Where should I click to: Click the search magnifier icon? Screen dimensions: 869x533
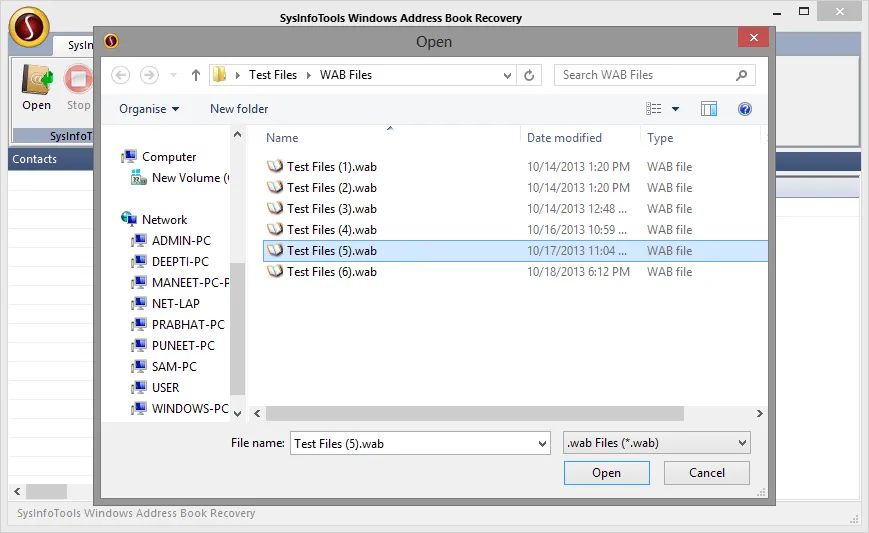pyautogui.click(x=742, y=75)
